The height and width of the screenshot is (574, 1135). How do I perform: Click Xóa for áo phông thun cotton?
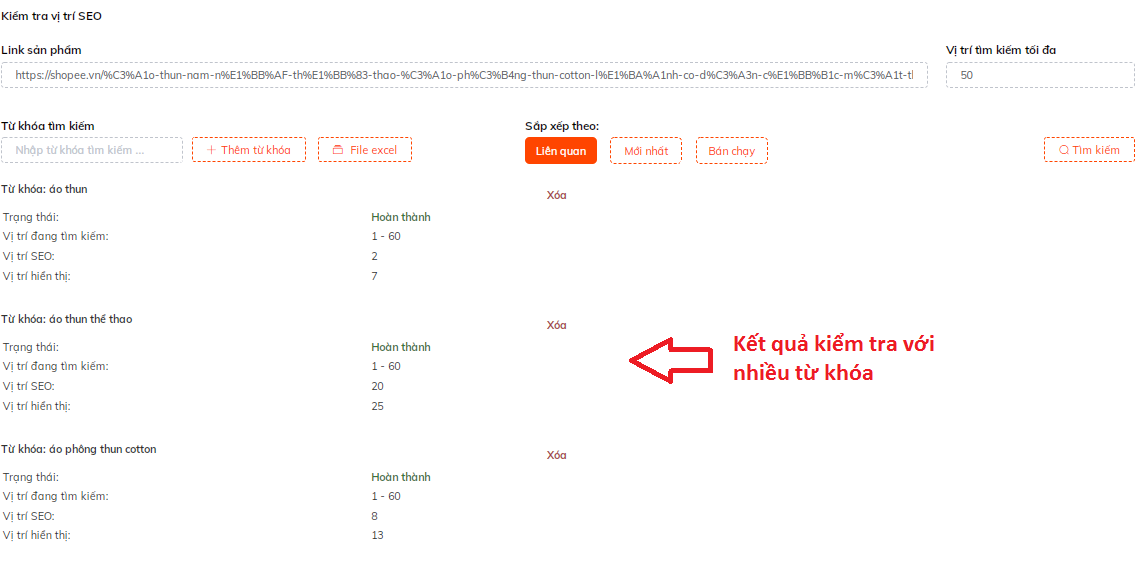point(556,455)
